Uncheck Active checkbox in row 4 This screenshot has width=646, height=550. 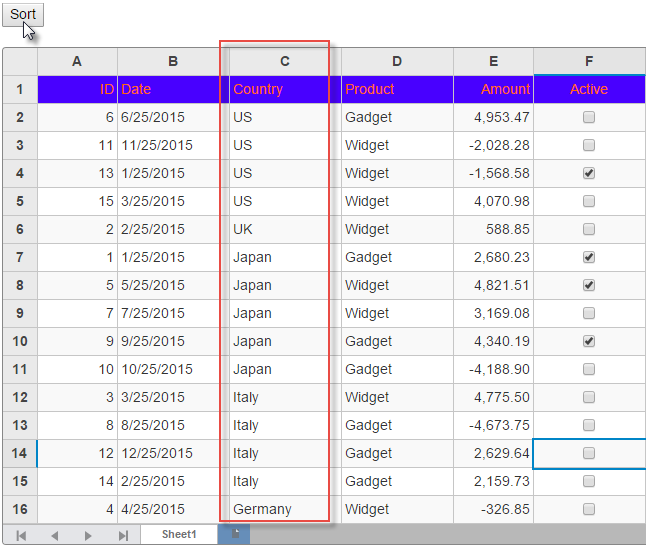coord(589,173)
